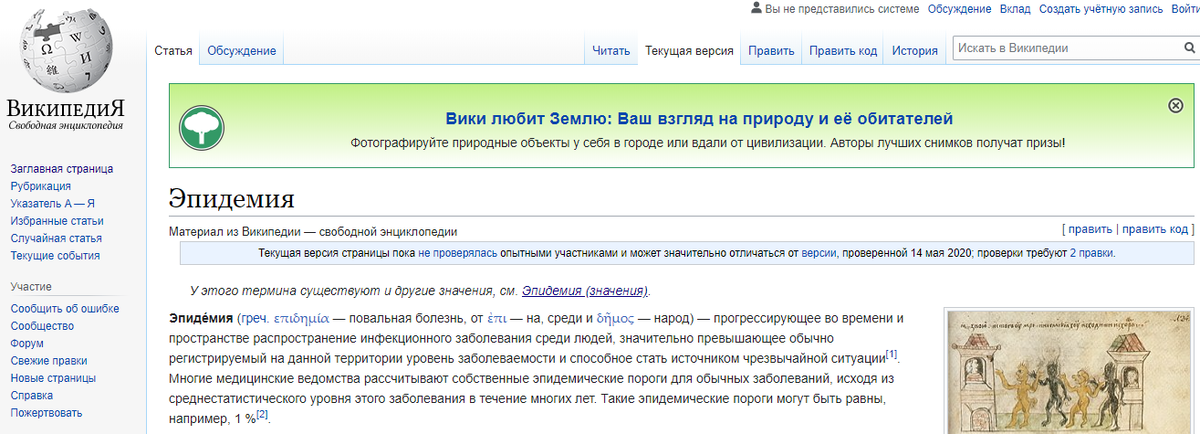
Task: Open the Вклад link
Action: (1015, 9)
